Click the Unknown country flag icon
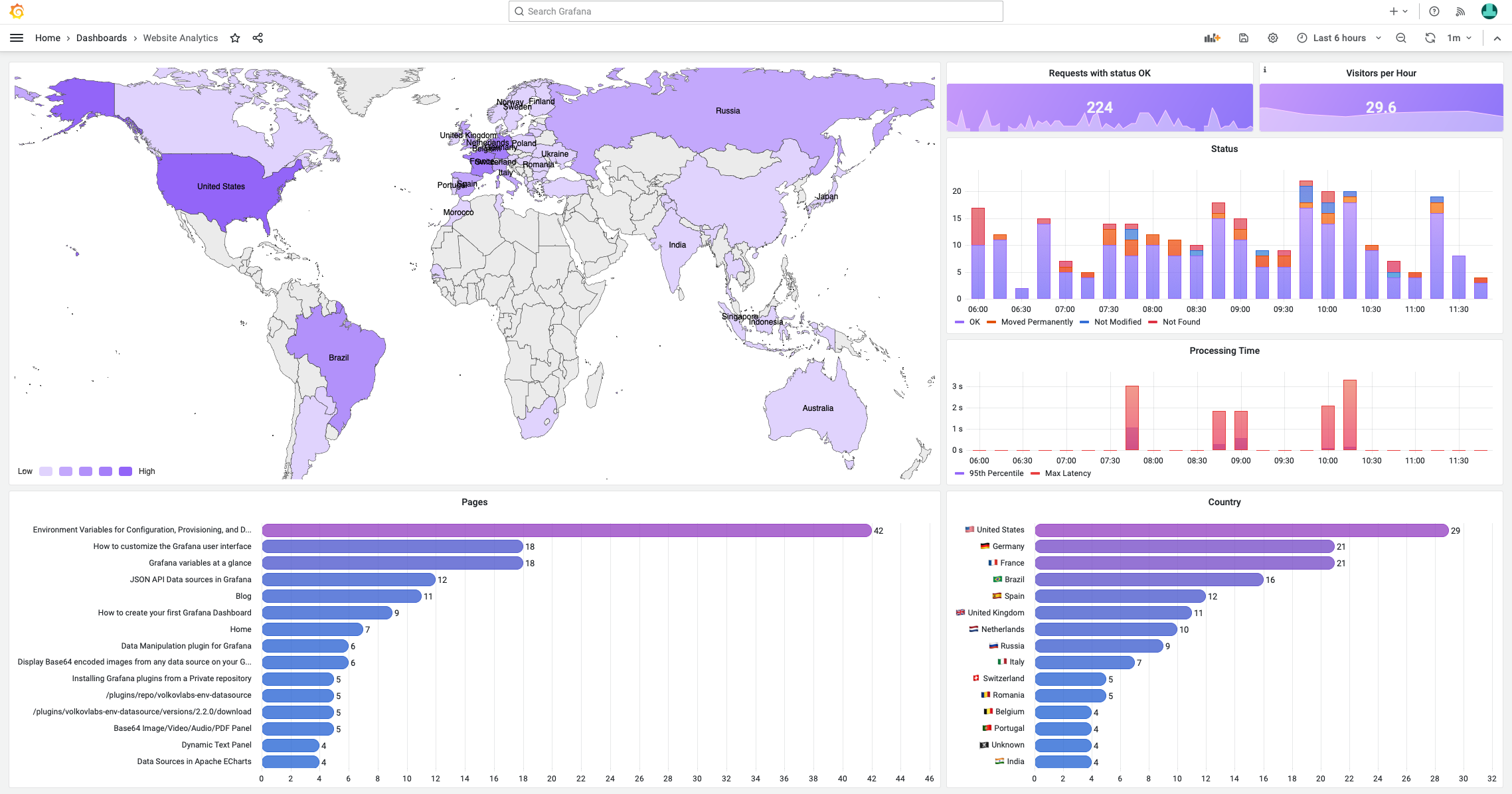 984,744
